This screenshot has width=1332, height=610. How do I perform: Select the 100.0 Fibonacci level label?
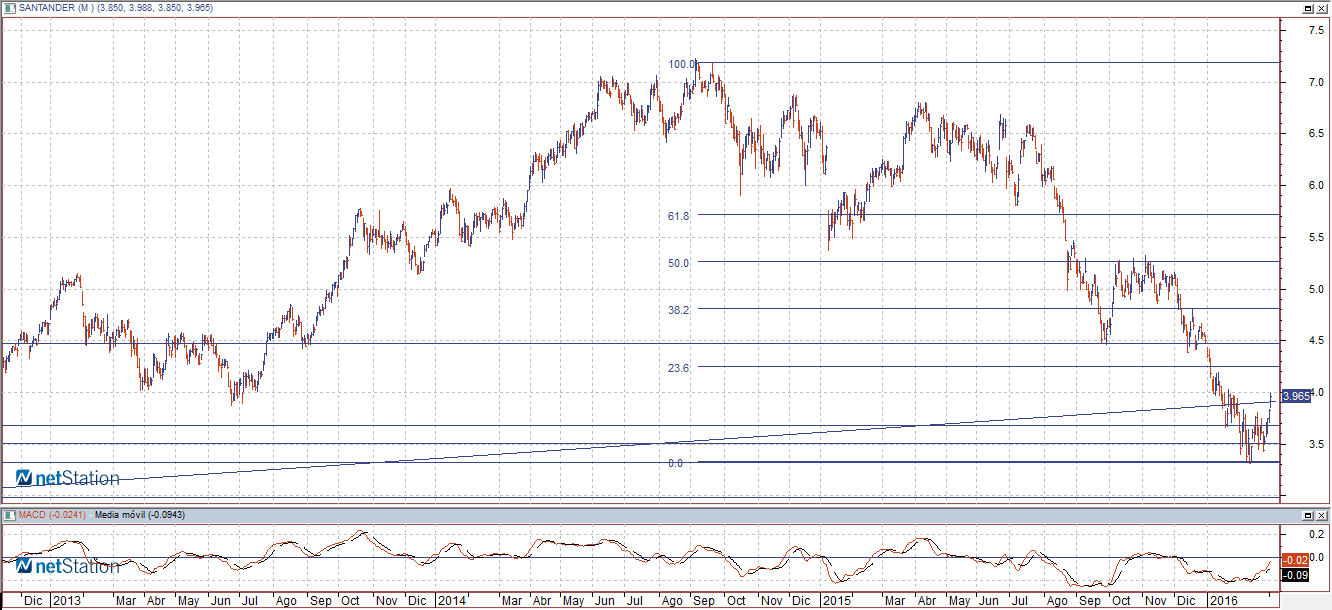pos(682,64)
